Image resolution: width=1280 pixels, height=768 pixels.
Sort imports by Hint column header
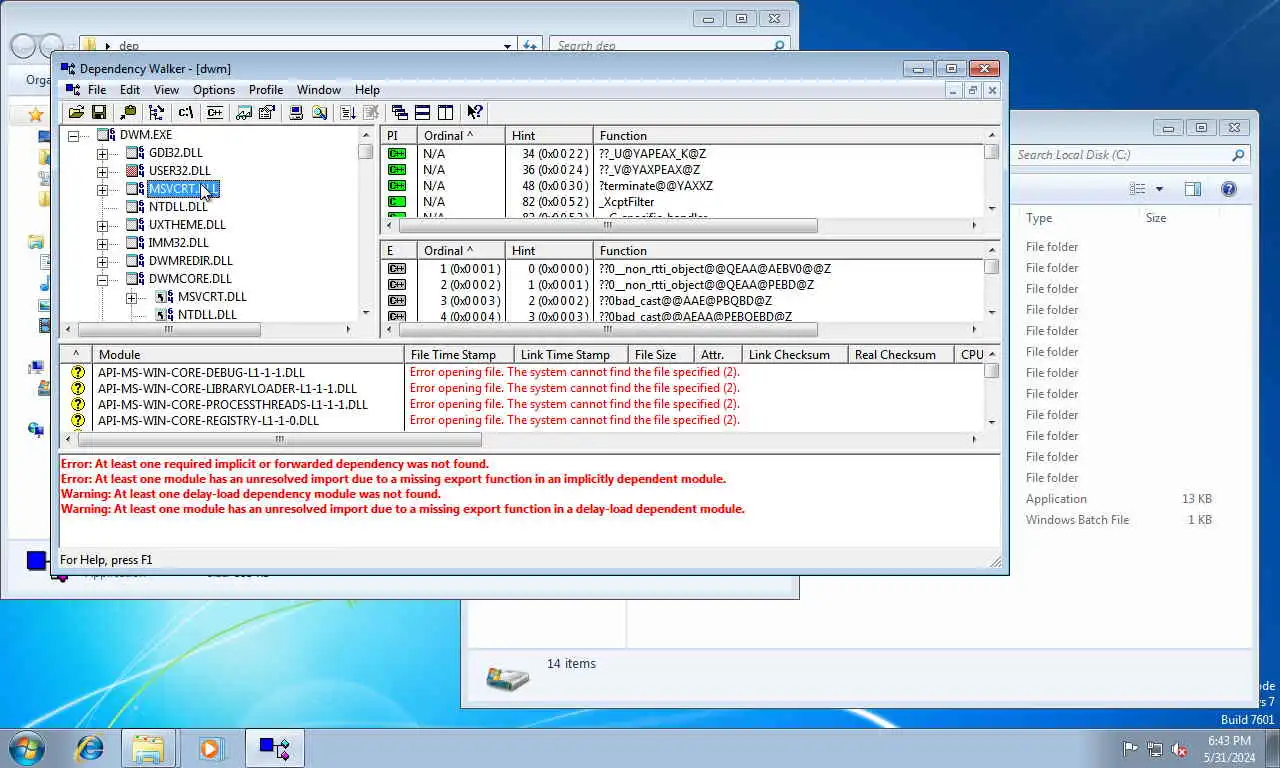click(549, 135)
